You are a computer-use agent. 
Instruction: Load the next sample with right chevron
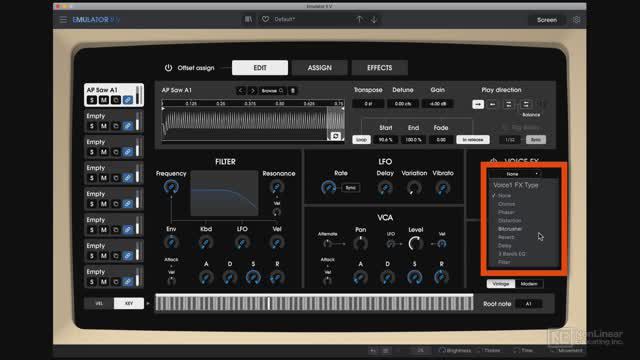pyautogui.click(x=252, y=91)
